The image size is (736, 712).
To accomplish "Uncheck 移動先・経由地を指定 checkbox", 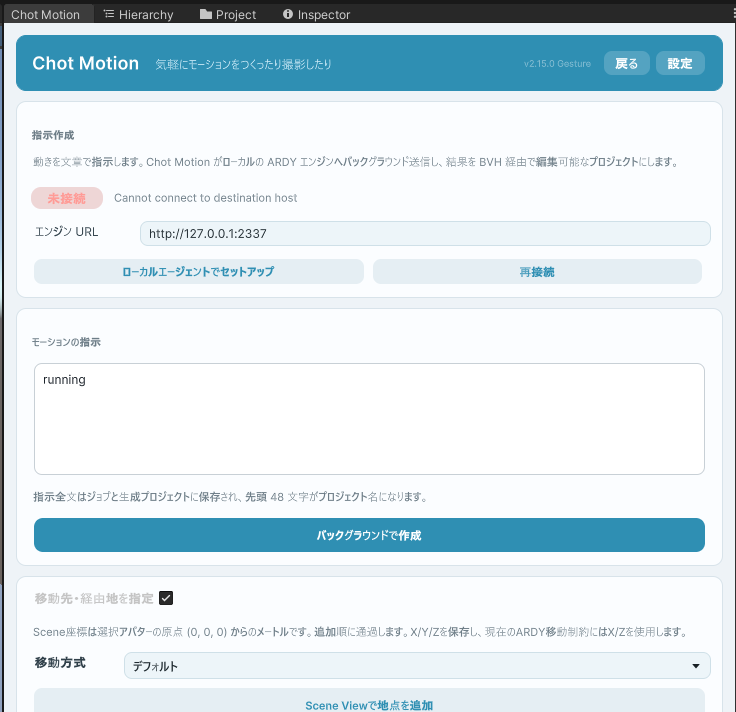I will coord(166,598).
